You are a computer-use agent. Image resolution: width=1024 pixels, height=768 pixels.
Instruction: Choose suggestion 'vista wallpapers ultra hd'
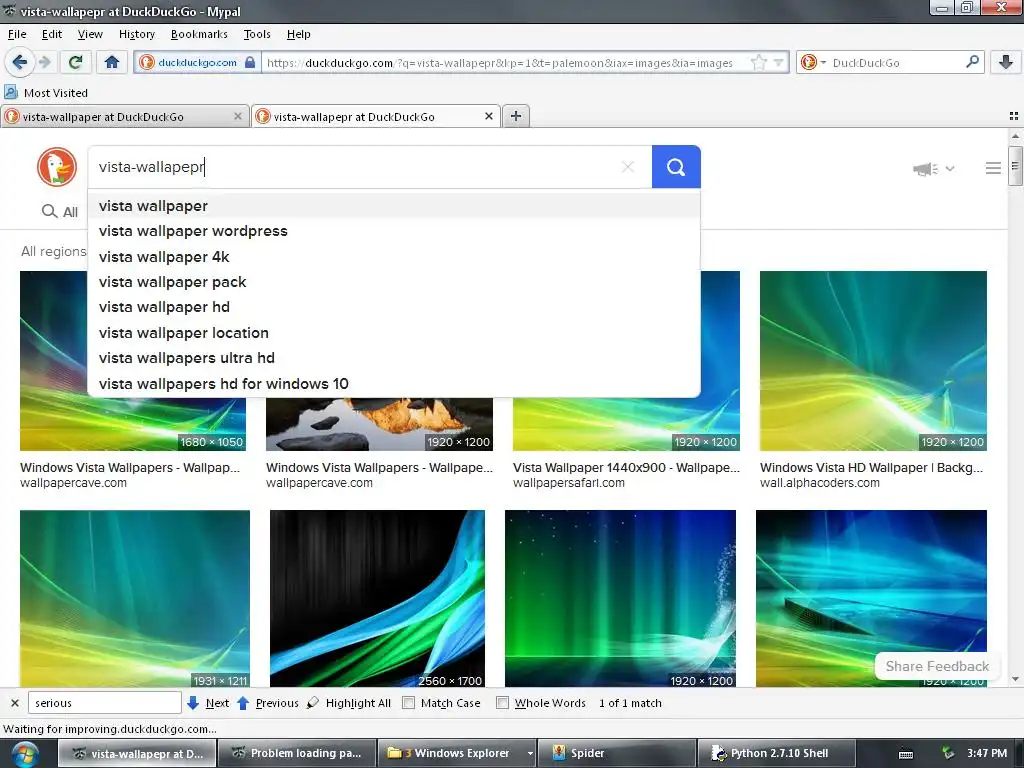394,358
